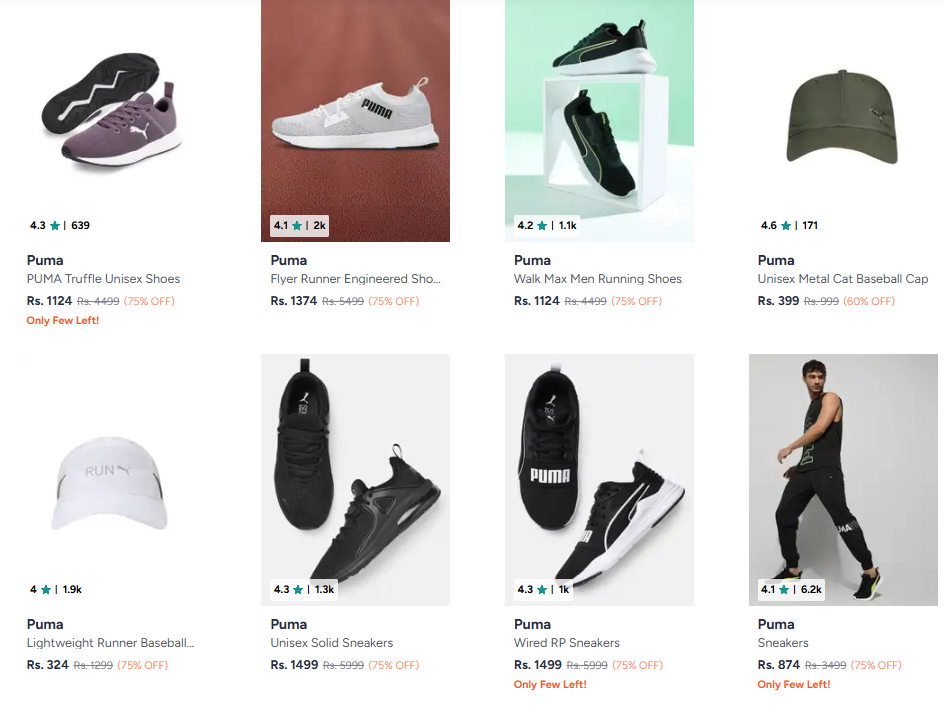
Task: Click the Rs. 874 price of Sneakers
Action: coord(778,665)
